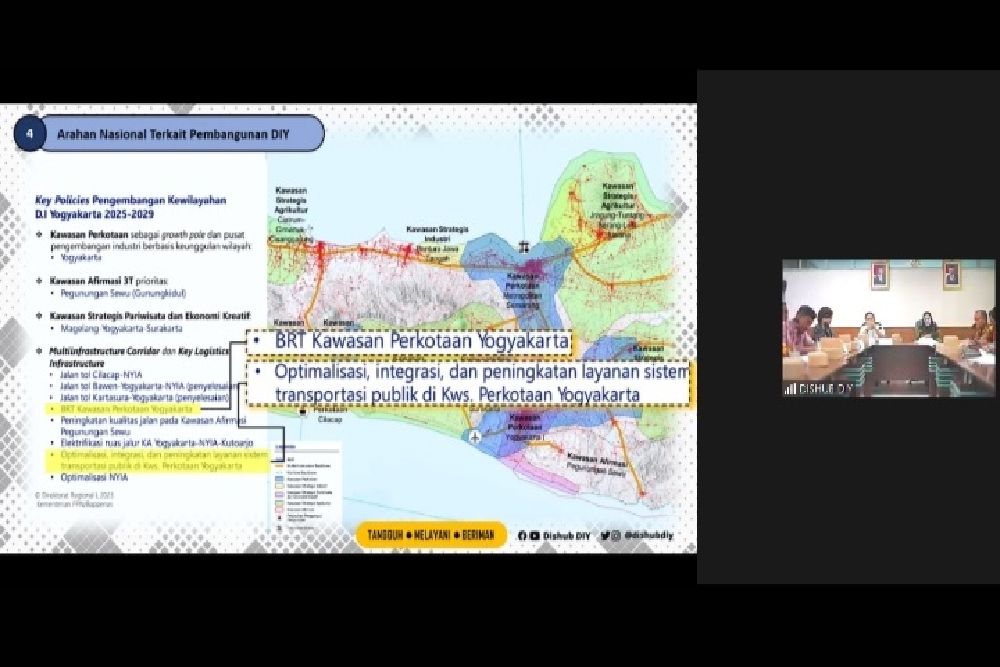Click the Twitter bird icon in footer
Screen dimensions: 1000x667
click(605, 536)
